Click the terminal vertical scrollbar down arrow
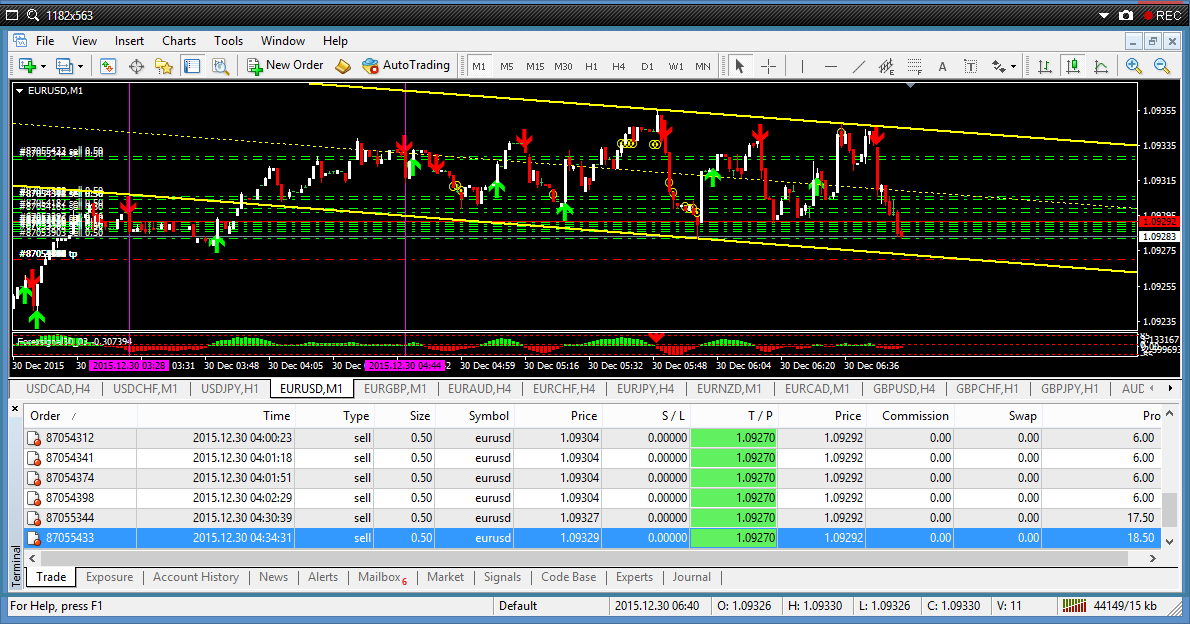The image size is (1190, 624). coord(1170,542)
